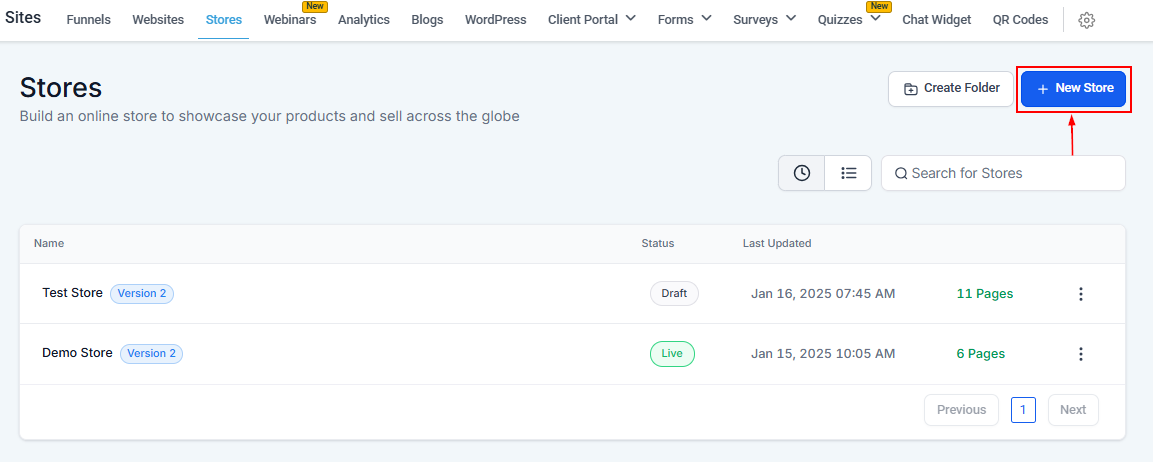Viewport: 1153px width, 462px height.
Task: Open the Test Store entry
Action: point(72,293)
